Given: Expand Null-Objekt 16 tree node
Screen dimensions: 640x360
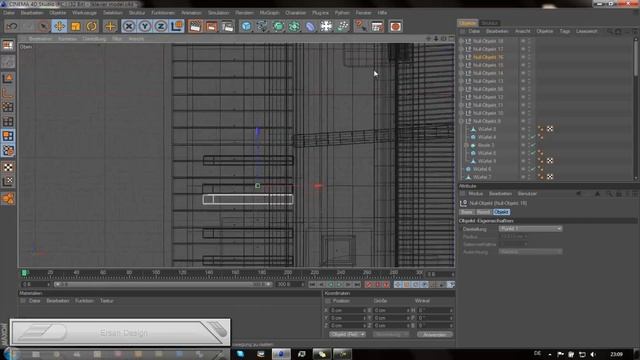Looking at the screenshot, I should [x=462, y=57].
